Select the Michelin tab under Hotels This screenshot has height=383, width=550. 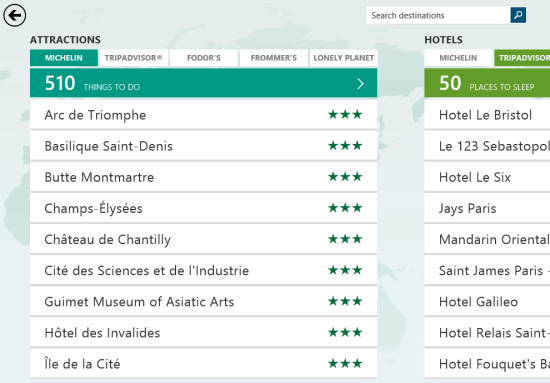(x=458, y=58)
